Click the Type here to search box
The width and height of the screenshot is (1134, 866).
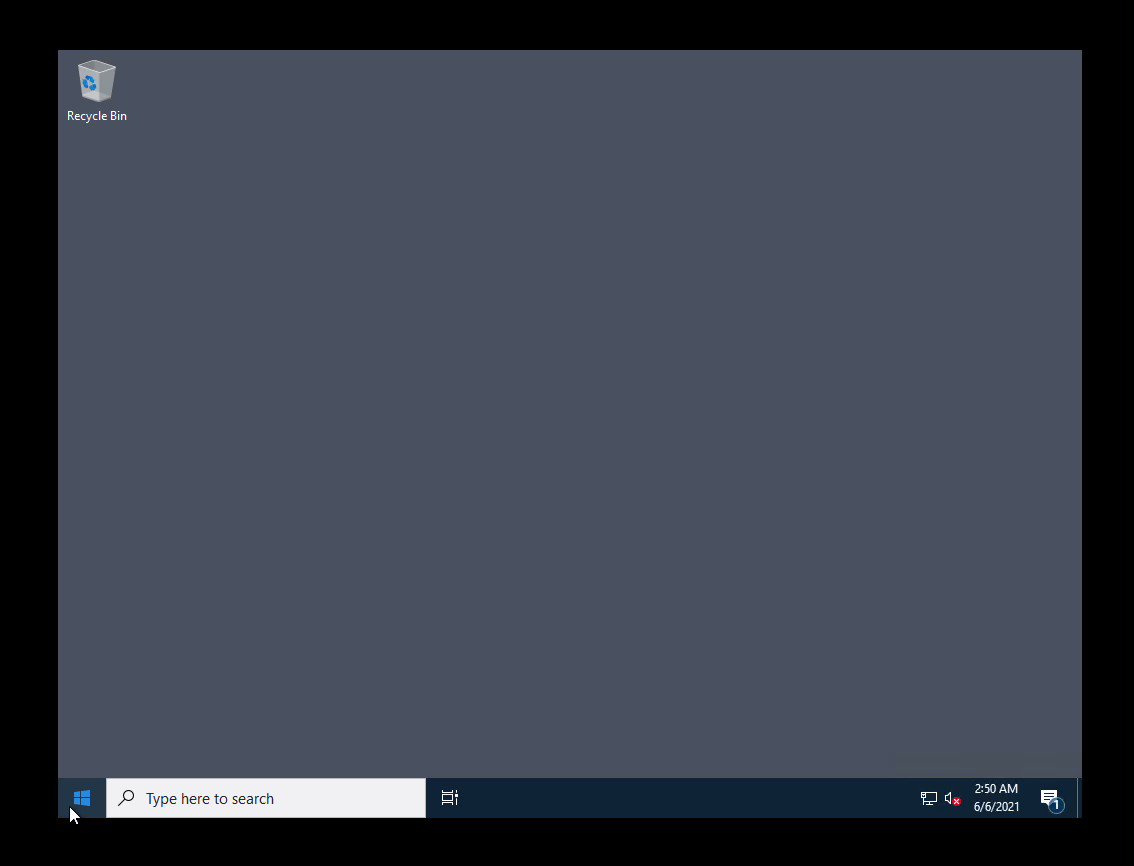point(265,798)
